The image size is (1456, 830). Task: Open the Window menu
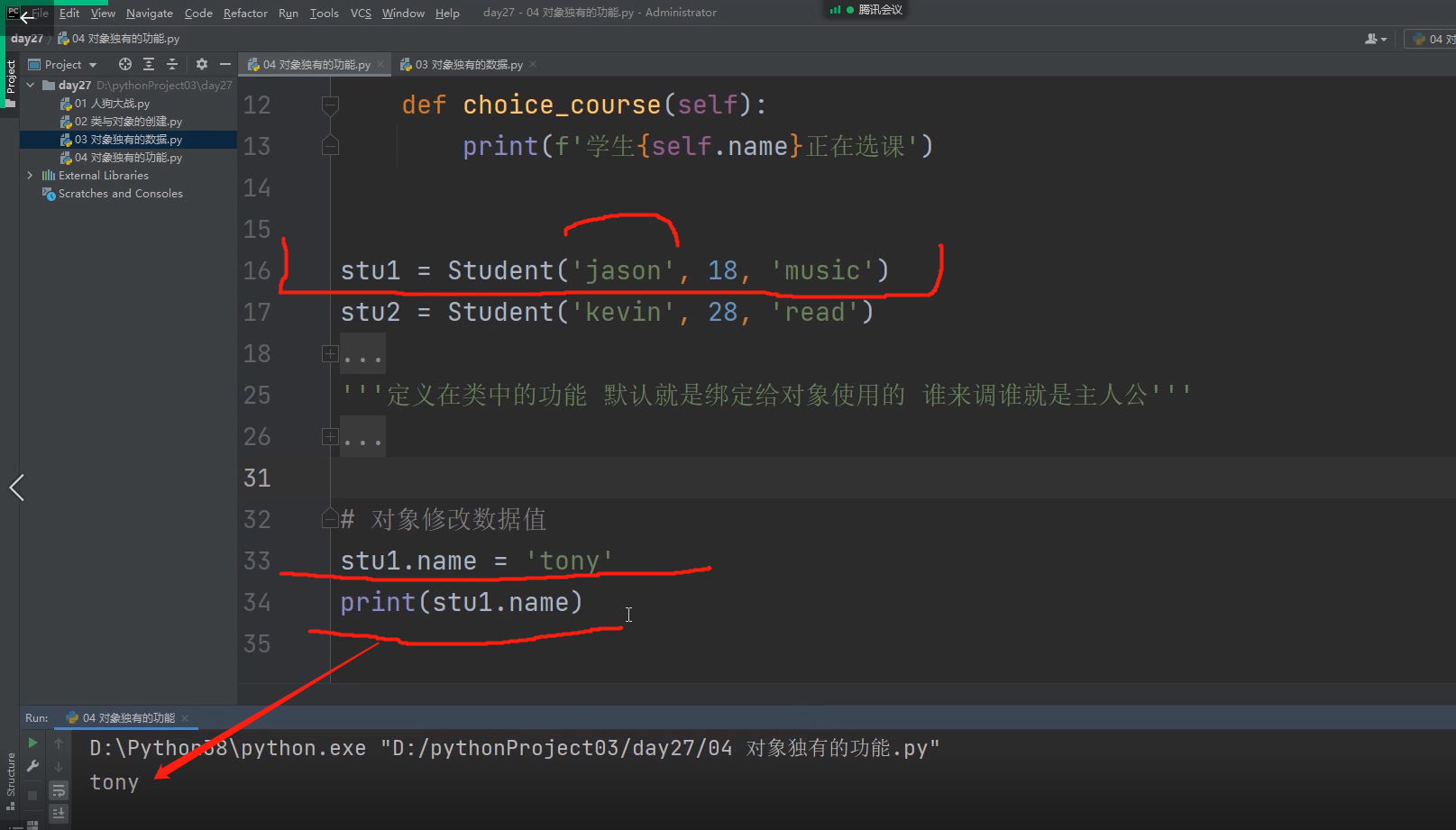coord(403,13)
